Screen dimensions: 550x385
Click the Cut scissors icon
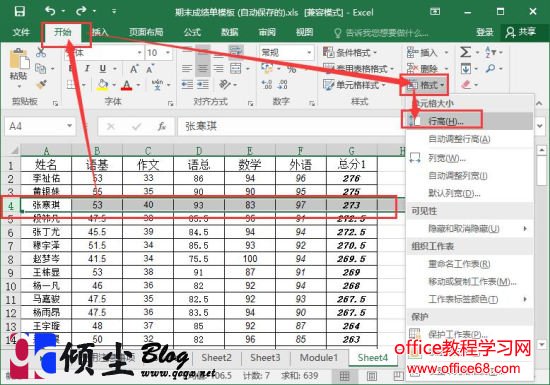point(41,53)
